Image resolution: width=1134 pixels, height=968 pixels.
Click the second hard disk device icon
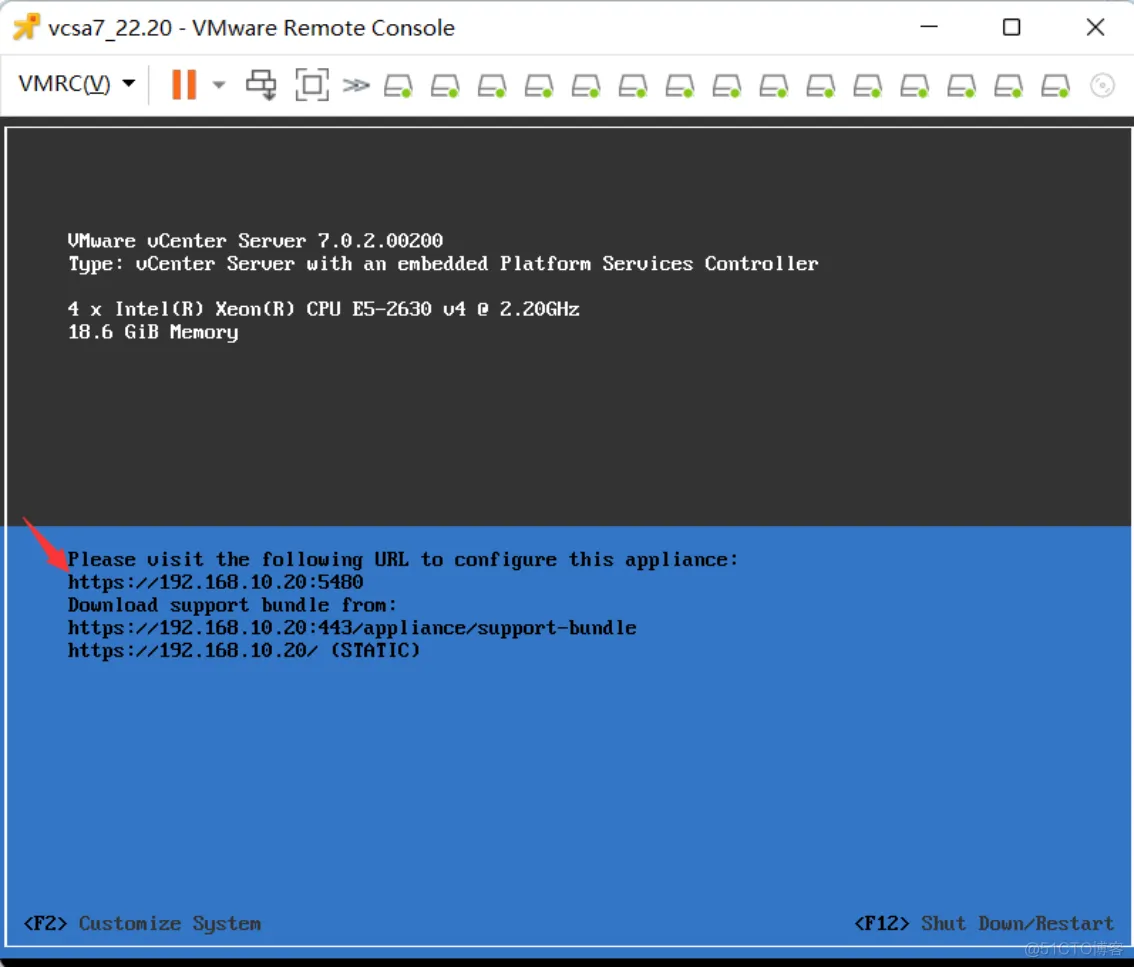pyautogui.click(x=445, y=86)
